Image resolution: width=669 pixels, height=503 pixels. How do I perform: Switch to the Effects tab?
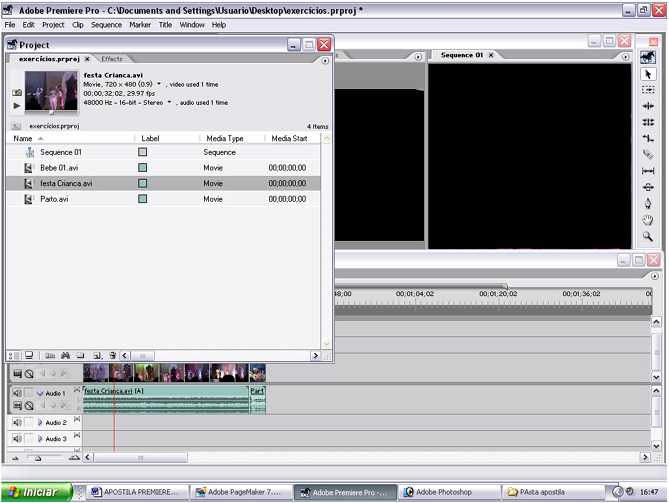[111, 59]
